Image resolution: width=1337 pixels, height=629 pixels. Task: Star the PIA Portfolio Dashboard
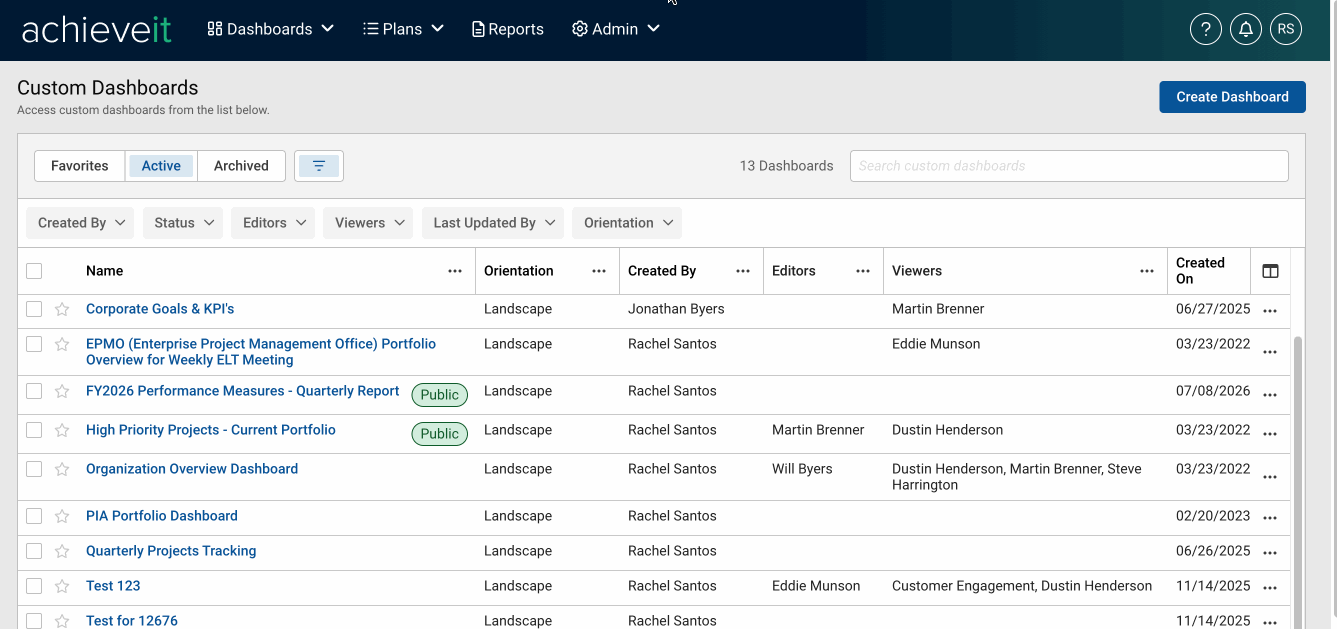pyautogui.click(x=62, y=517)
